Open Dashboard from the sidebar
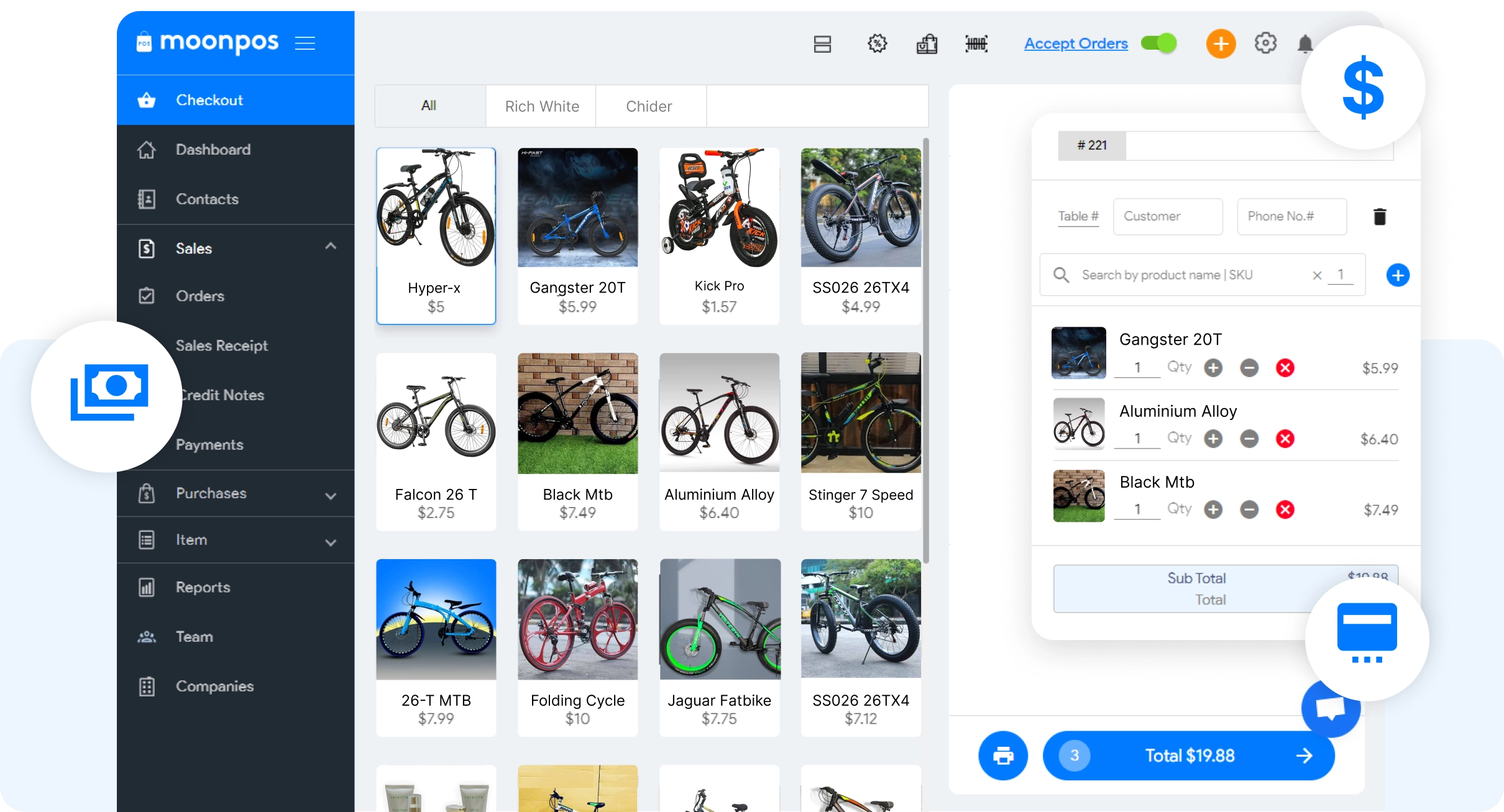The image size is (1504, 812). click(213, 150)
